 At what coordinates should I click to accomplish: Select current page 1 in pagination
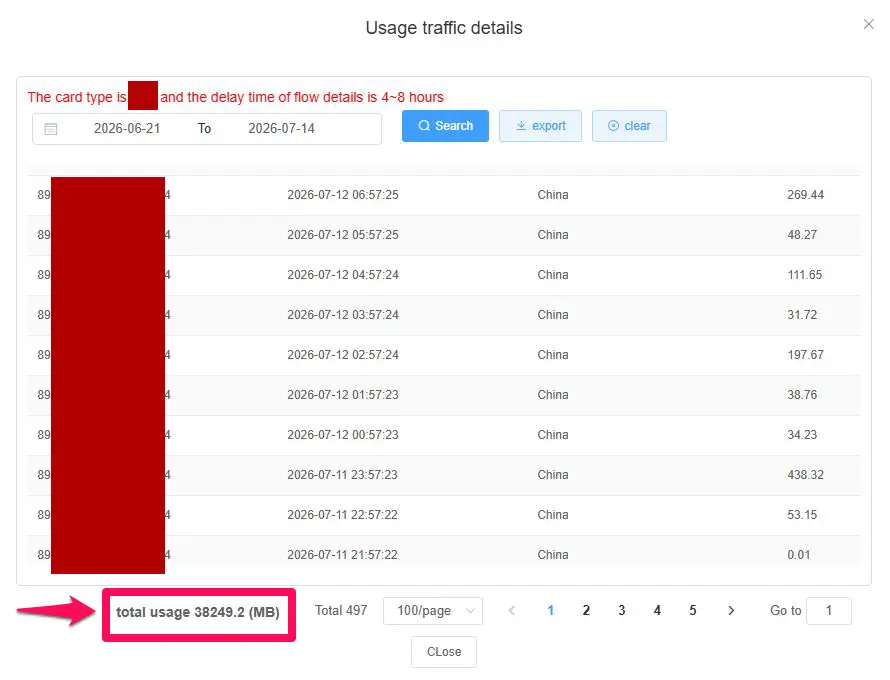click(x=551, y=611)
